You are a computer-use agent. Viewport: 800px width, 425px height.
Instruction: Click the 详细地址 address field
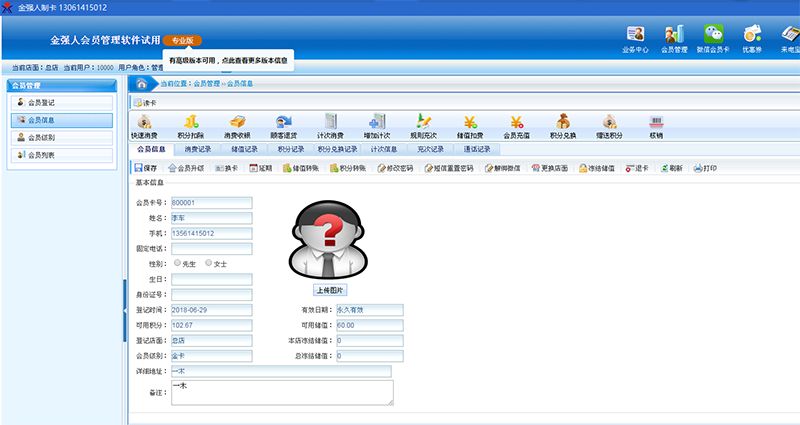pyautogui.click(x=281, y=371)
